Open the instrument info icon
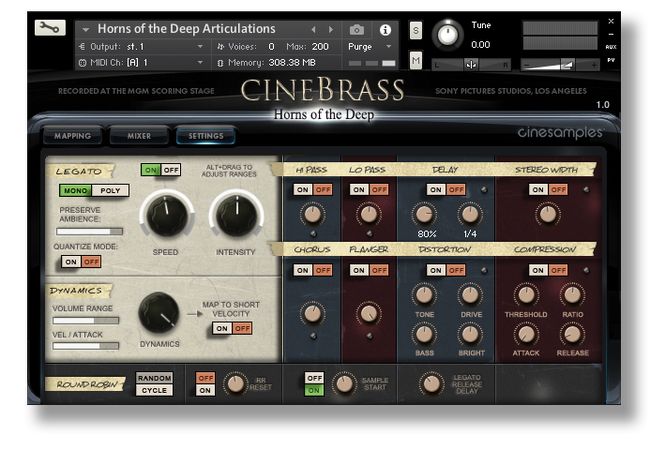The height and width of the screenshot is (450, 650). click(385, 30)
